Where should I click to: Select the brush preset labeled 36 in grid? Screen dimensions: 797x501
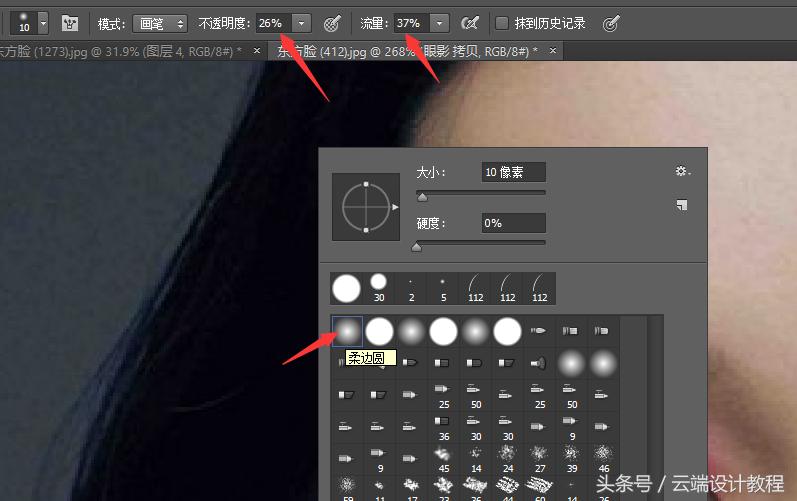[x=443, y=427]
